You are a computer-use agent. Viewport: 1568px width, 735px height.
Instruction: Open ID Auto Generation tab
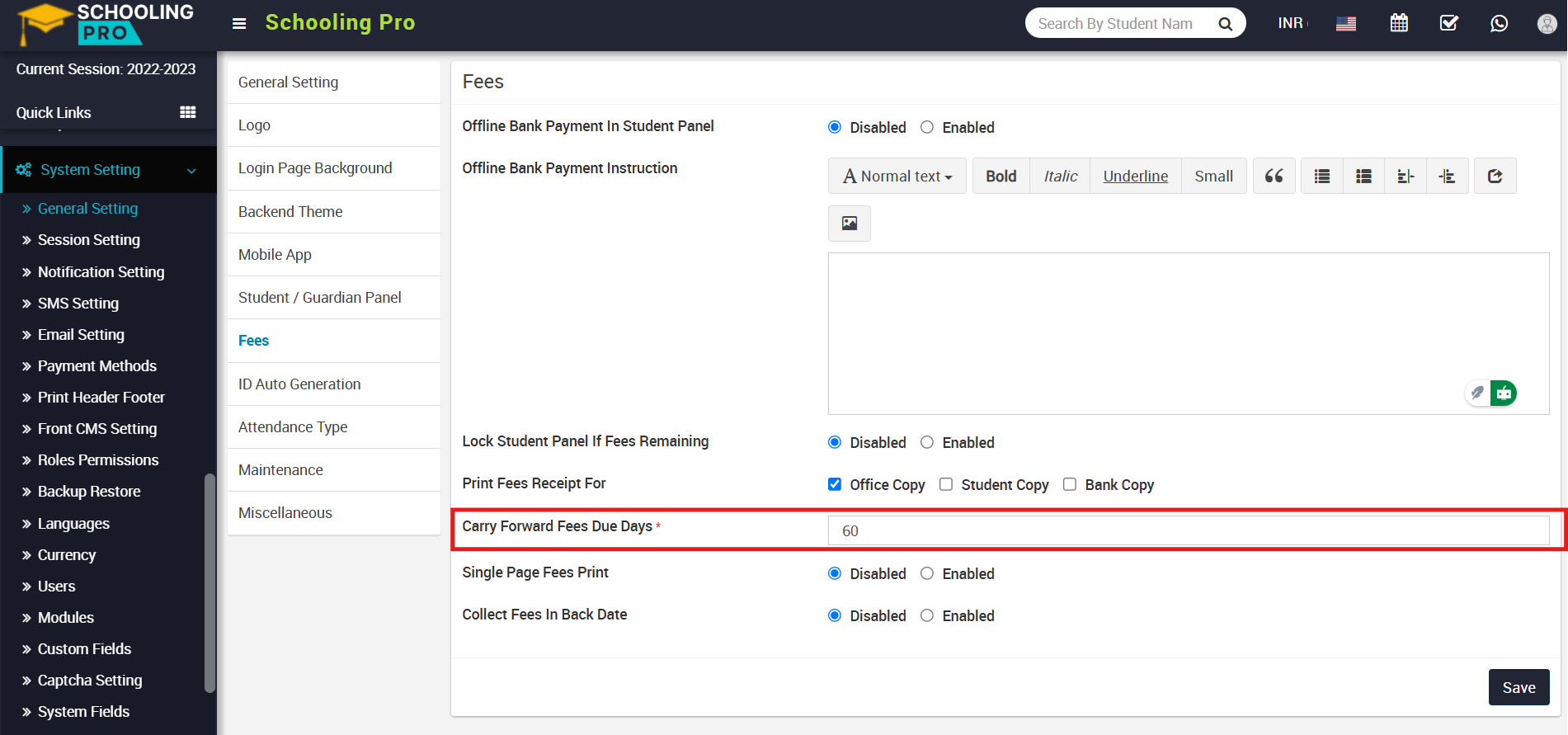coord(333,384)
